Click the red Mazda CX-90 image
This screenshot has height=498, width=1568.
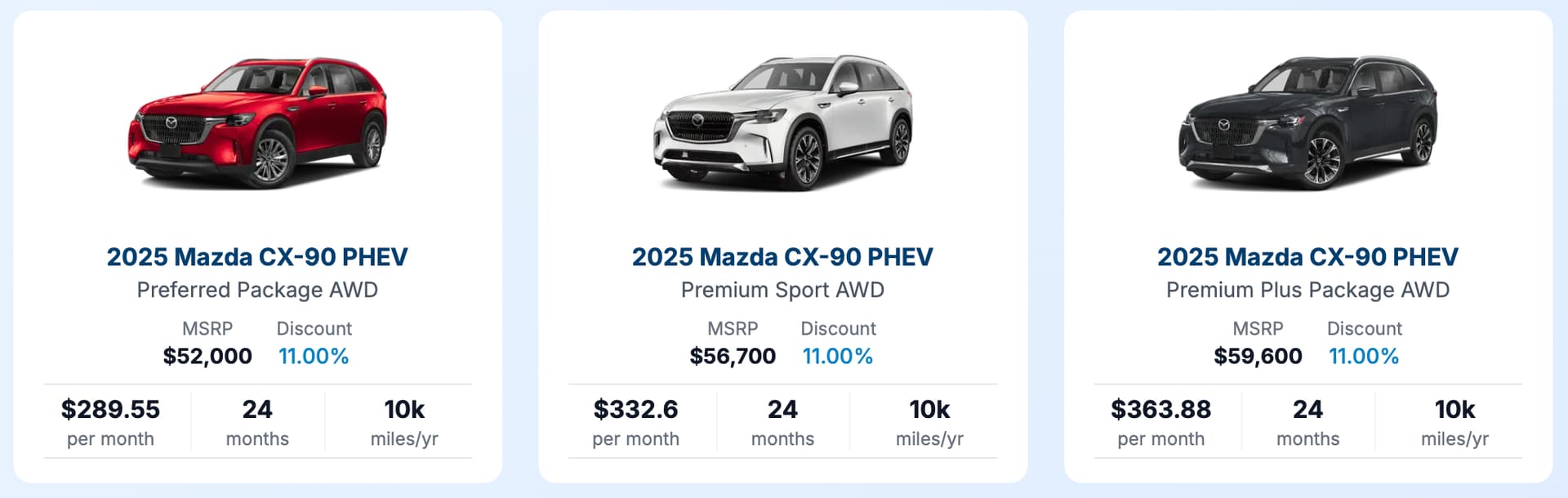(257, 122)
